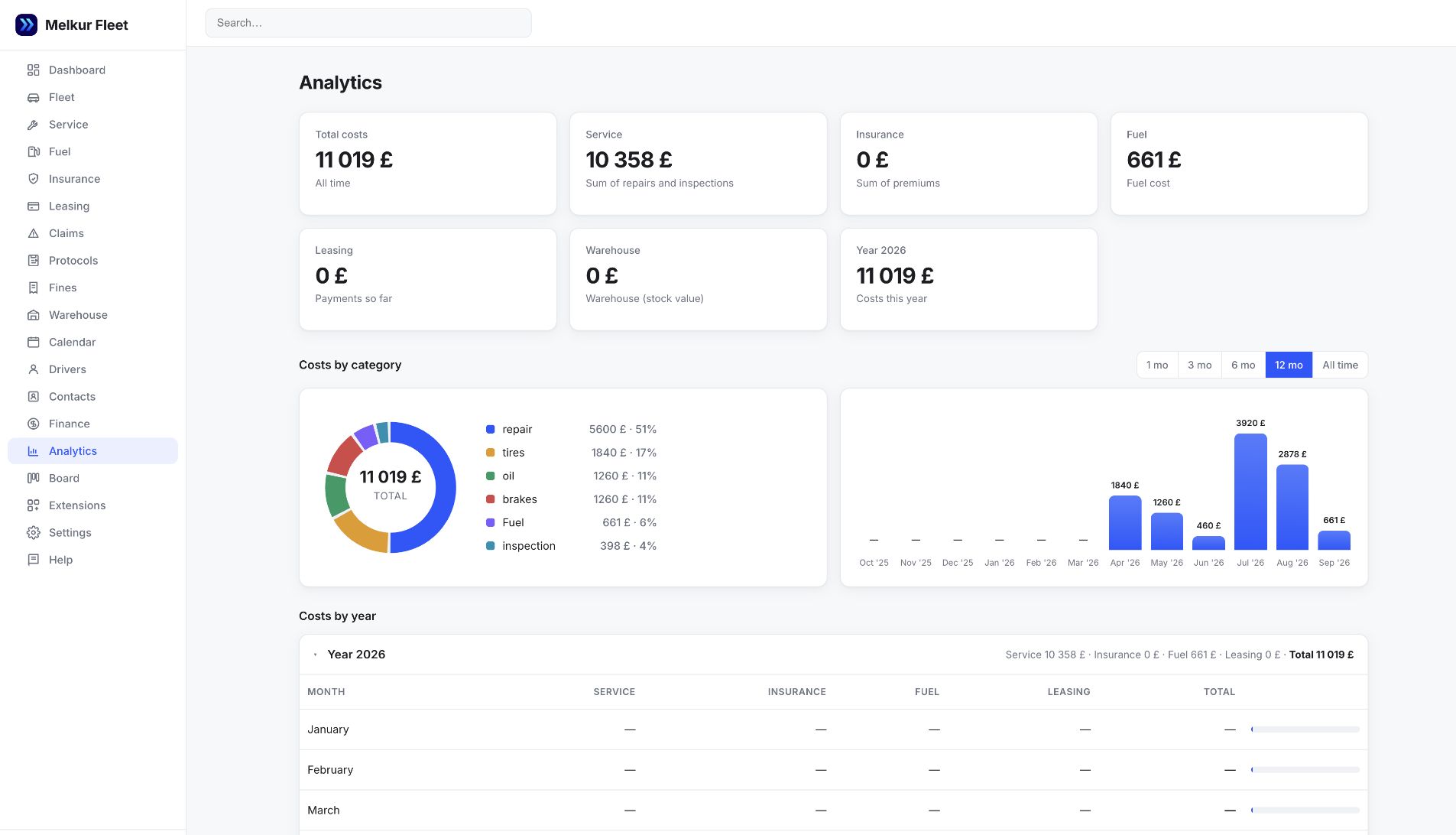The height and width of the screenshot is (835, 1456).
Task: Click the Contacts badge icon
Action: coord(33,397)
